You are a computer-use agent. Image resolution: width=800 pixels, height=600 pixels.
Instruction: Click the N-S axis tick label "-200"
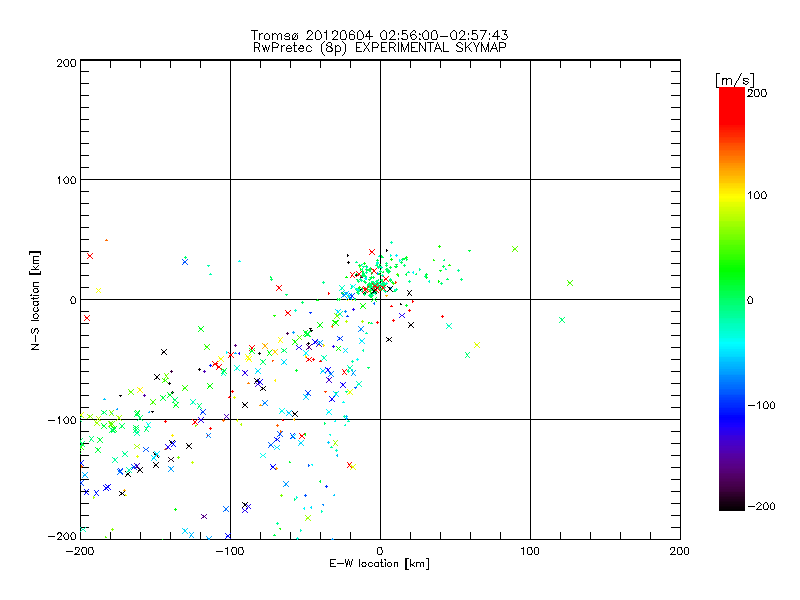pos(62,536)
